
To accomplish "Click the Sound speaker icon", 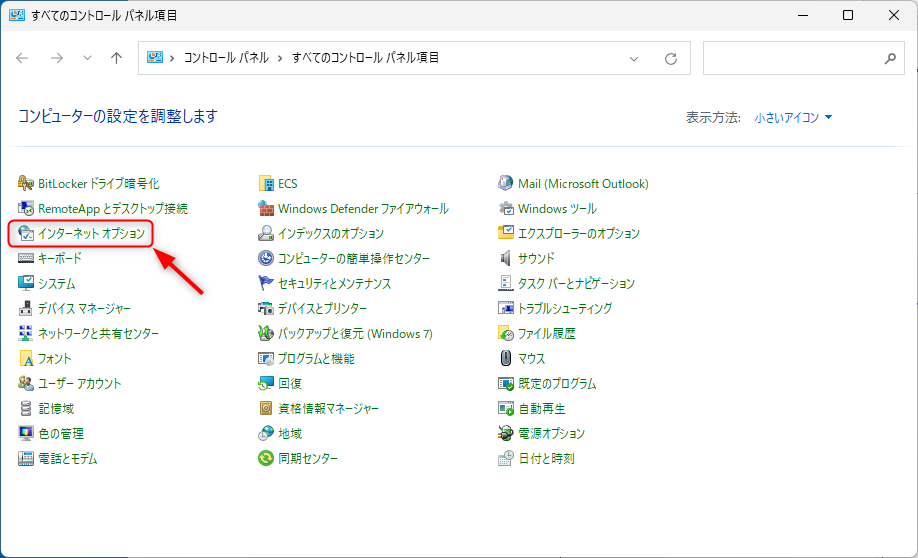I will point(506,259).
